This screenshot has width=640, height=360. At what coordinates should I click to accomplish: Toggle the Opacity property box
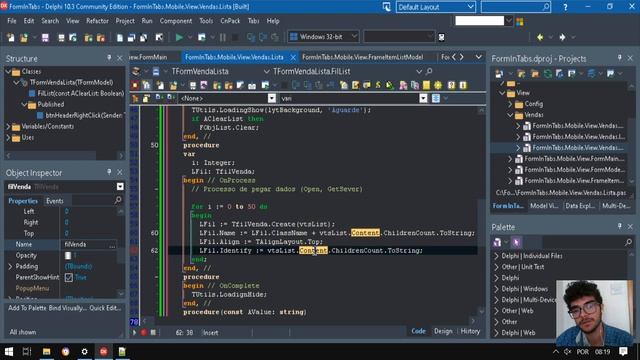coord(68,256)
